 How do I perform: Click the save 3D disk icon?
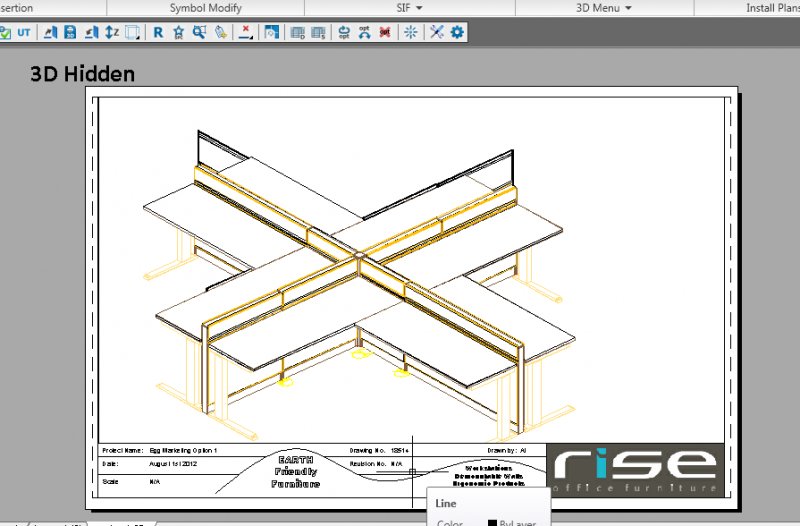click(70, 33)
